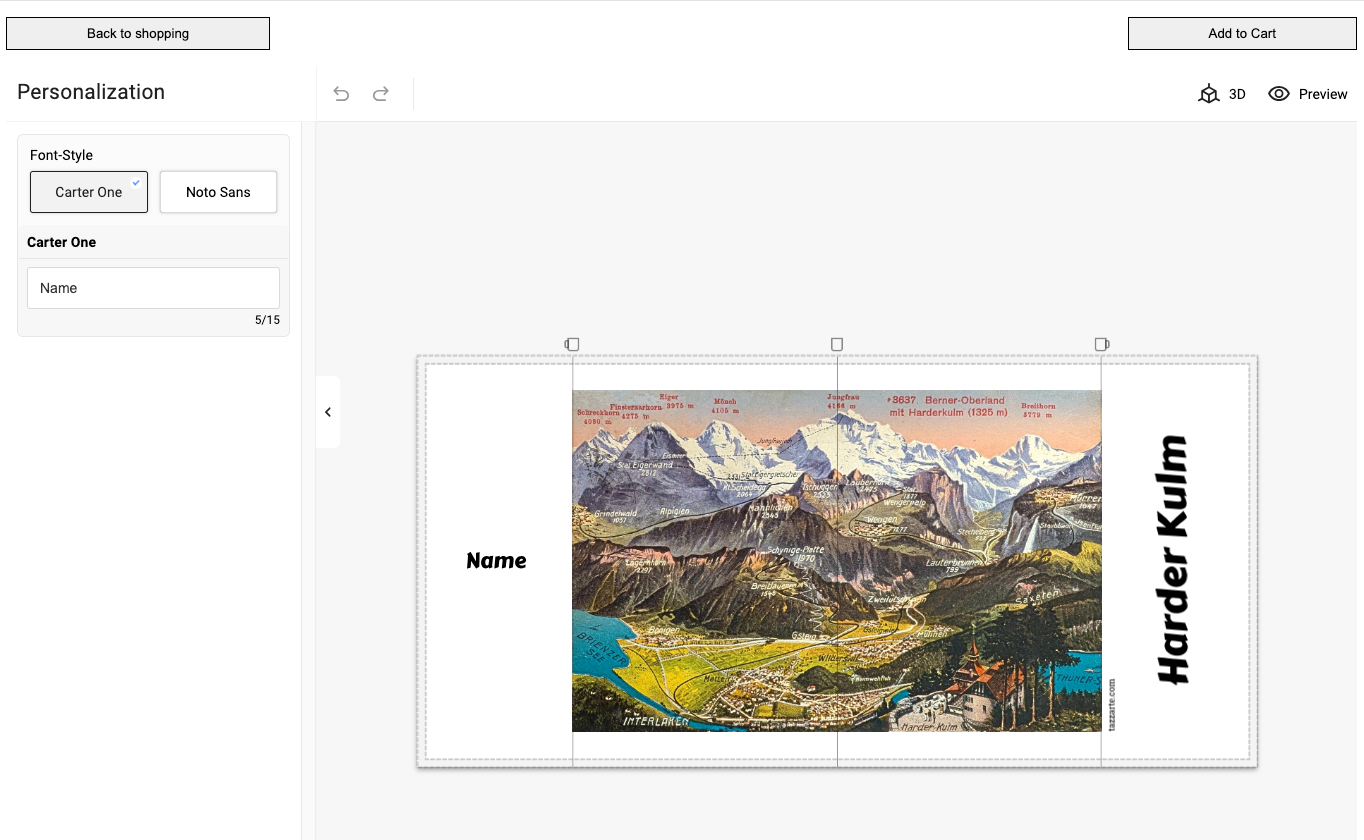Click the redo arrow icon

(x=381, y=94)
